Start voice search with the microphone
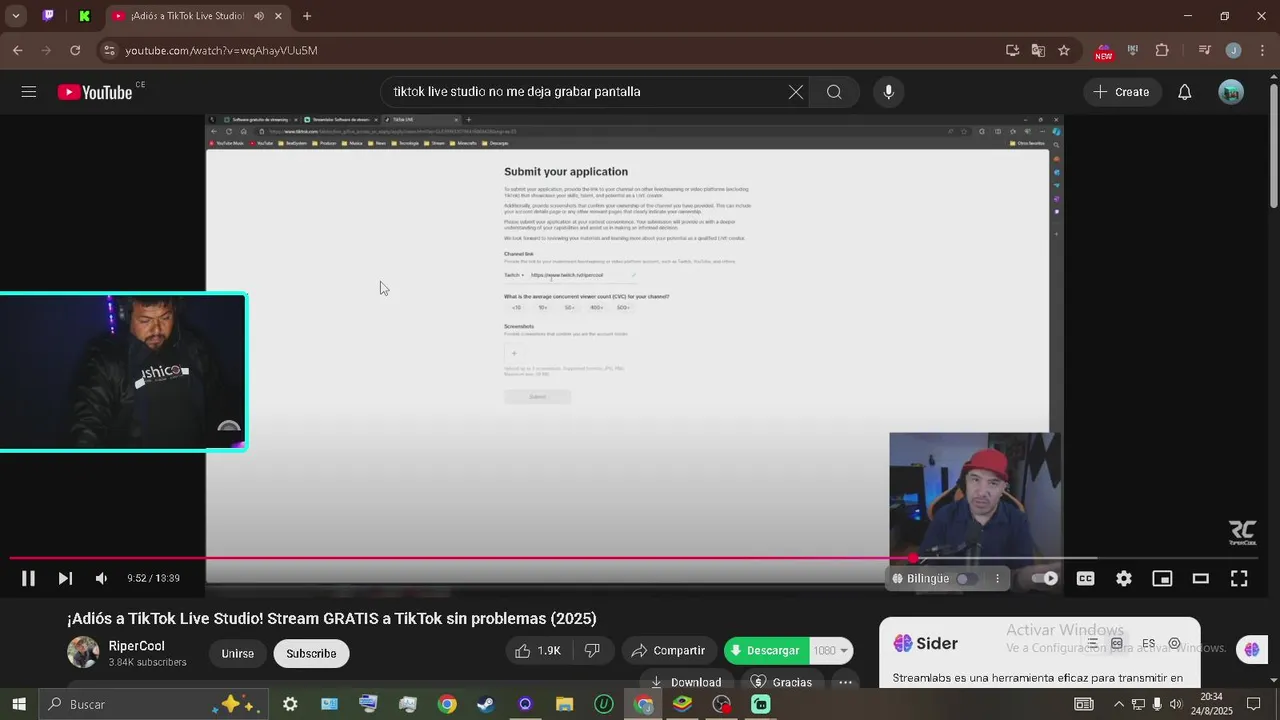 pos(888,92)
